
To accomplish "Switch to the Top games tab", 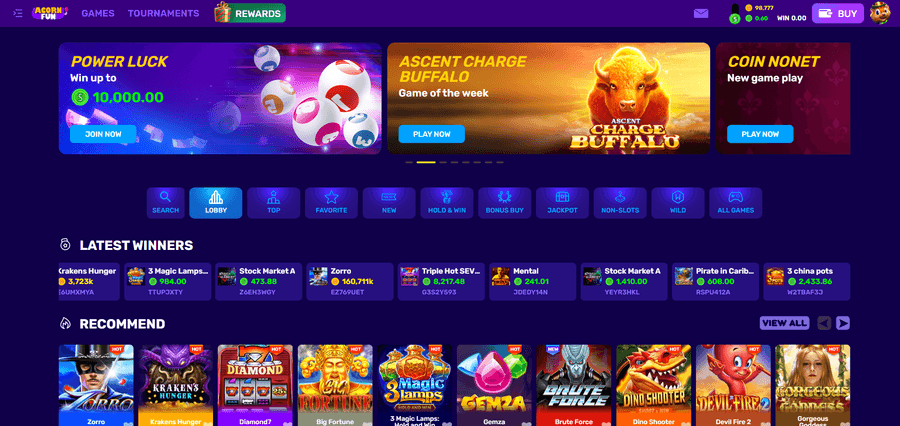I will coord(273,203).
